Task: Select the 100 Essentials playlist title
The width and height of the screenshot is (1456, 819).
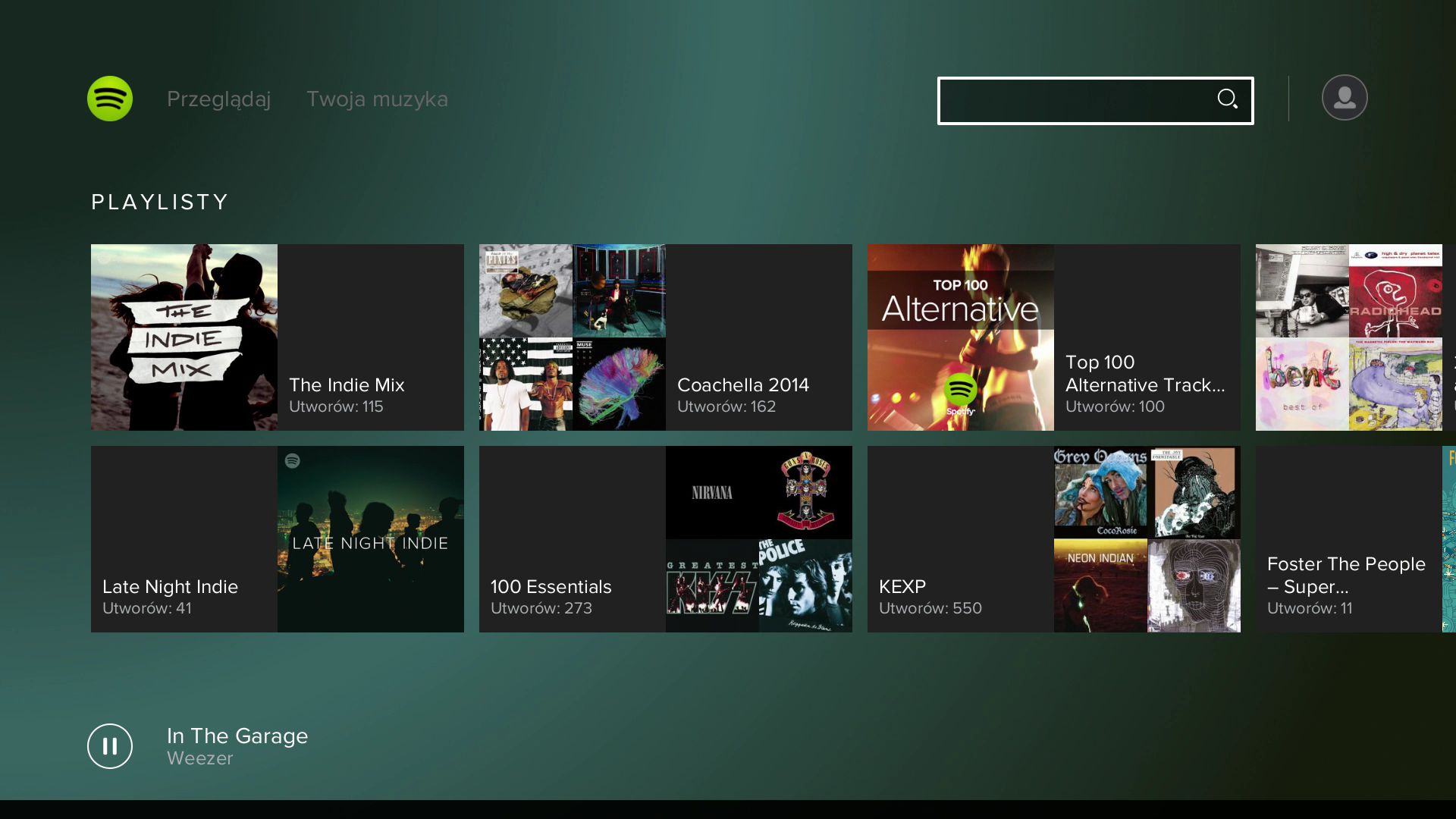Action: click(551, 587)
